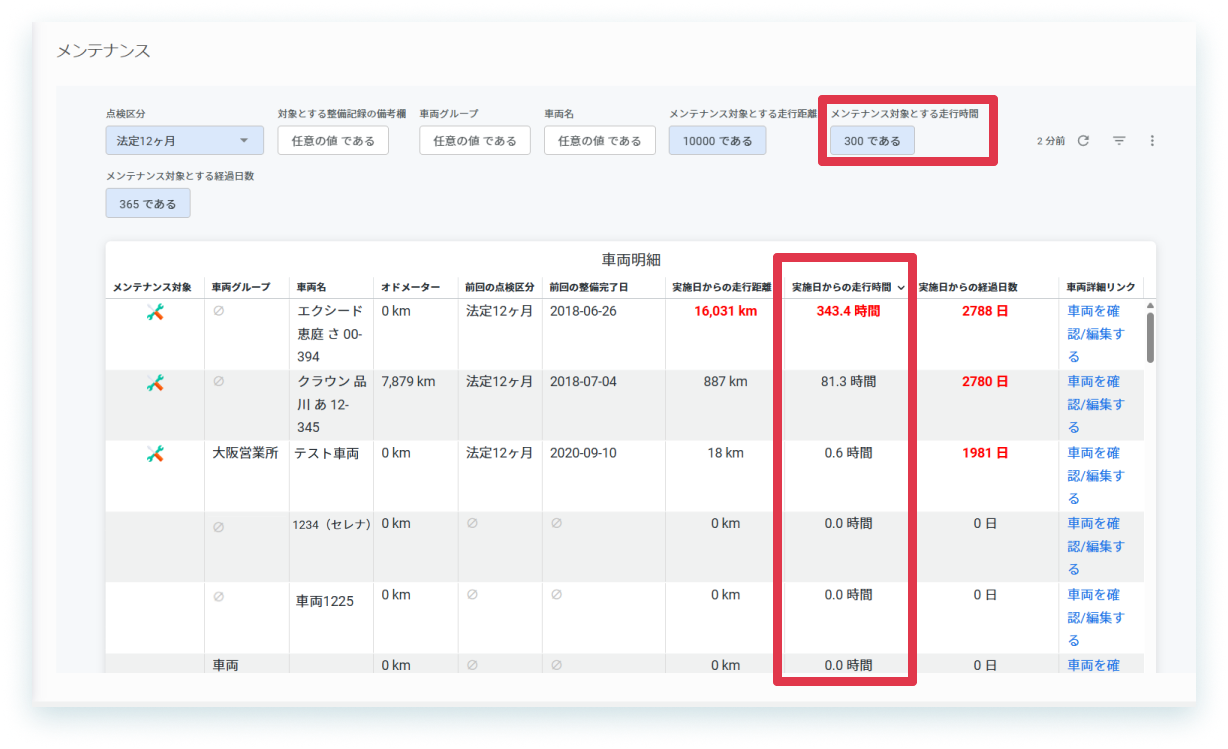Sort by 前回の点検区分 column header
Viewport: 1228px width, 749px height.
pos(500,287)
